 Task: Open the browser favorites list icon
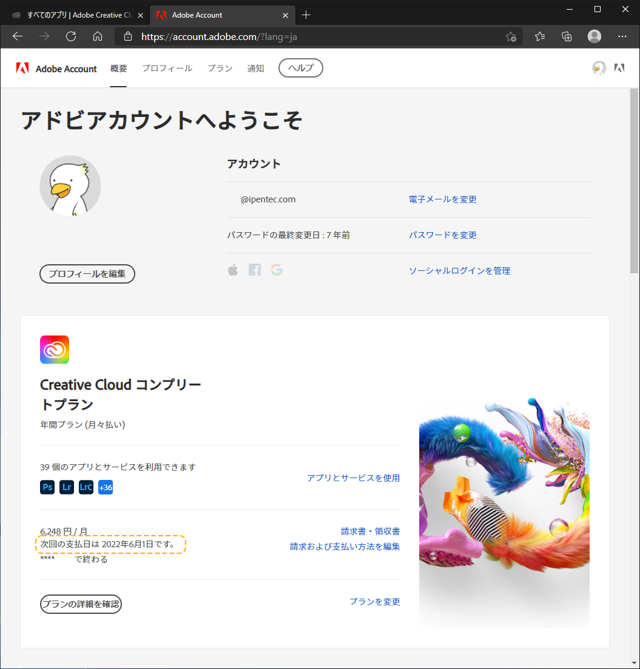(x=540, y=37)
